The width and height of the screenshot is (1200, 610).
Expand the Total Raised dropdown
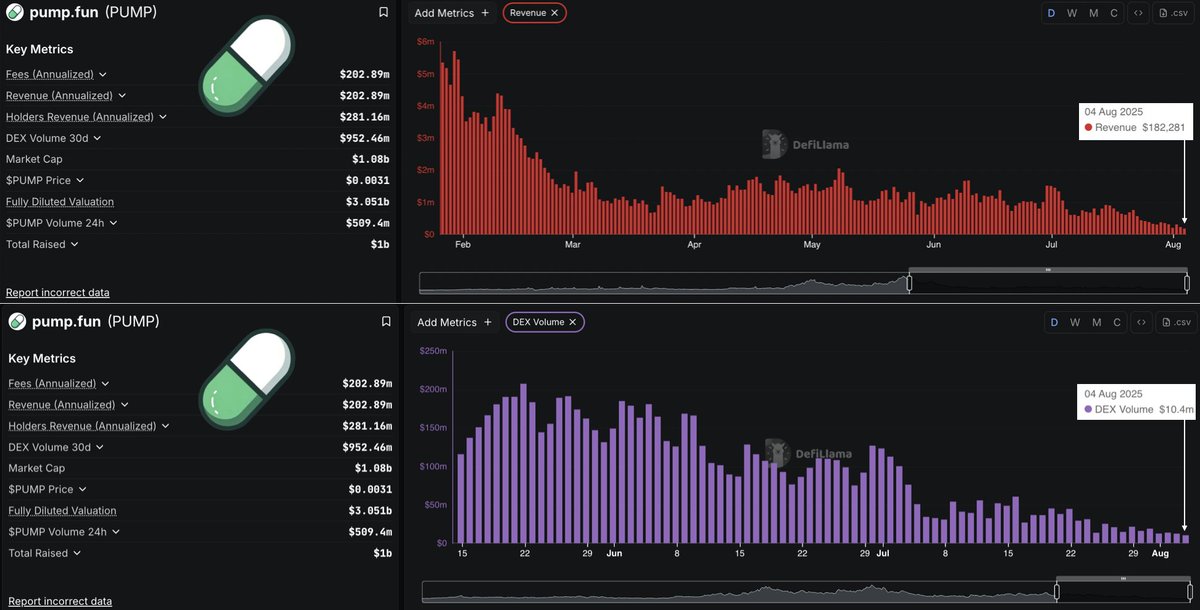coord(77,244)
